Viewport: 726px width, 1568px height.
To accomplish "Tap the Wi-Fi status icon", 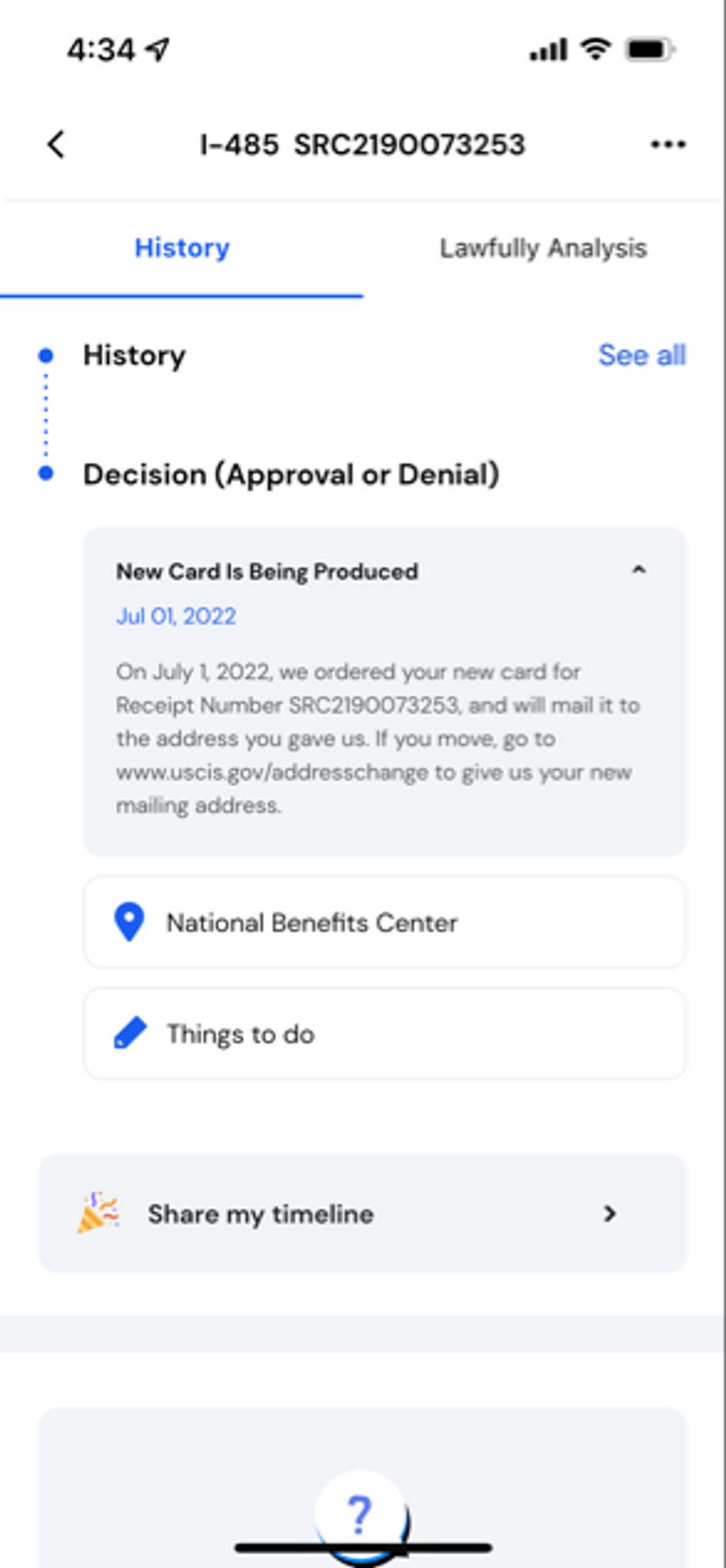I will 595,49.
